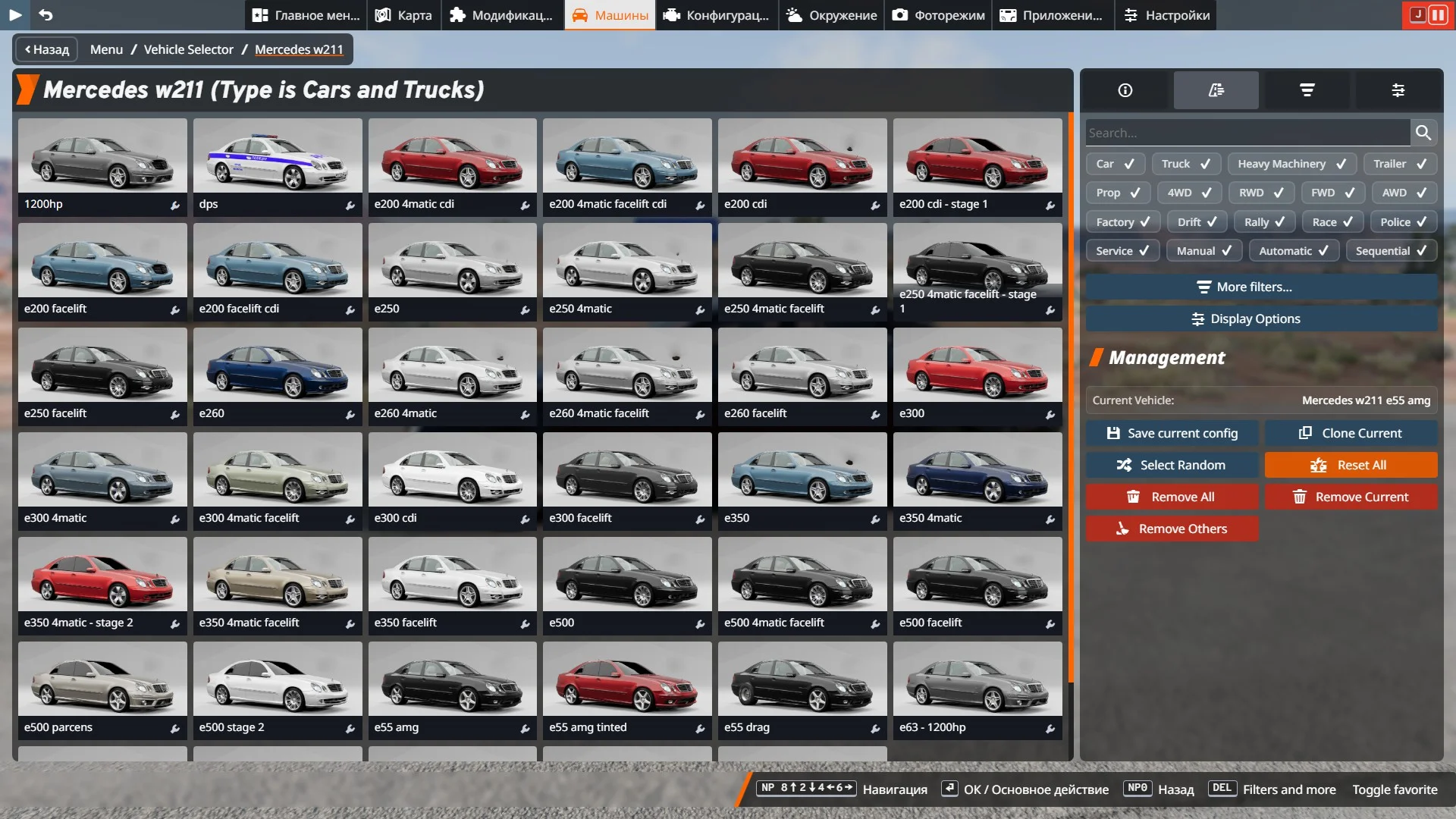Toggle the Car filter
The width and height of the screenshot is (1456, 819).
[x=1115, y=164]
